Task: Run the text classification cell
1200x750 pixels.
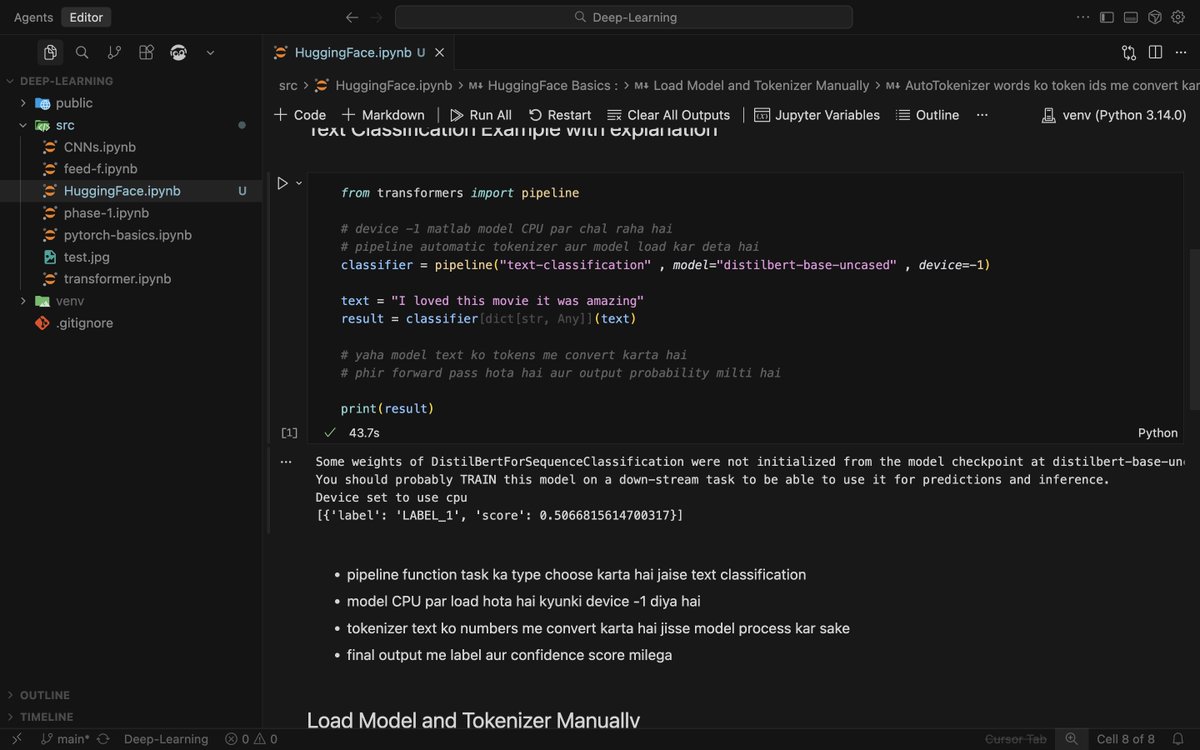Action: [283, 183]
